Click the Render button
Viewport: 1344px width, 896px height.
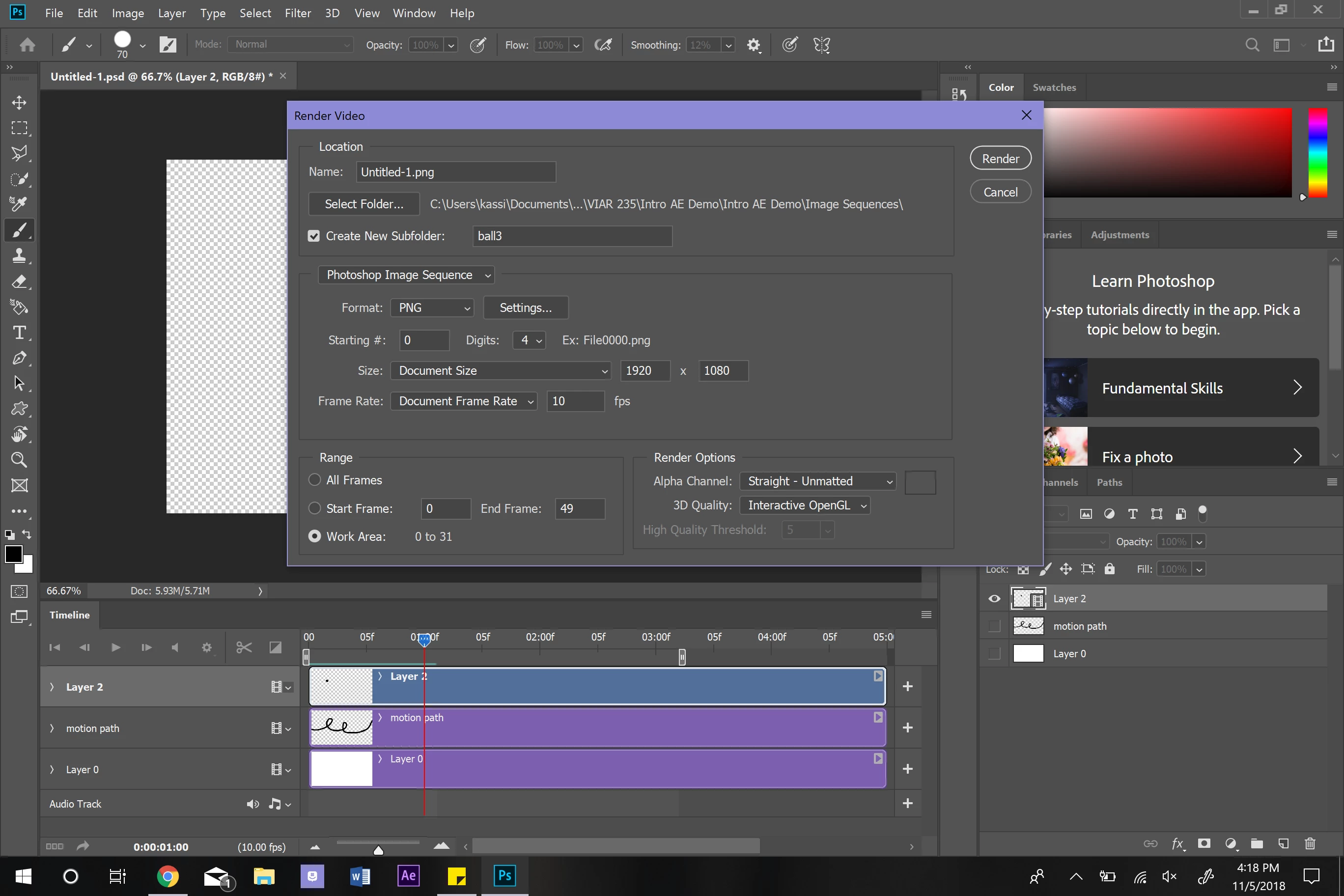pos(1000,159)
